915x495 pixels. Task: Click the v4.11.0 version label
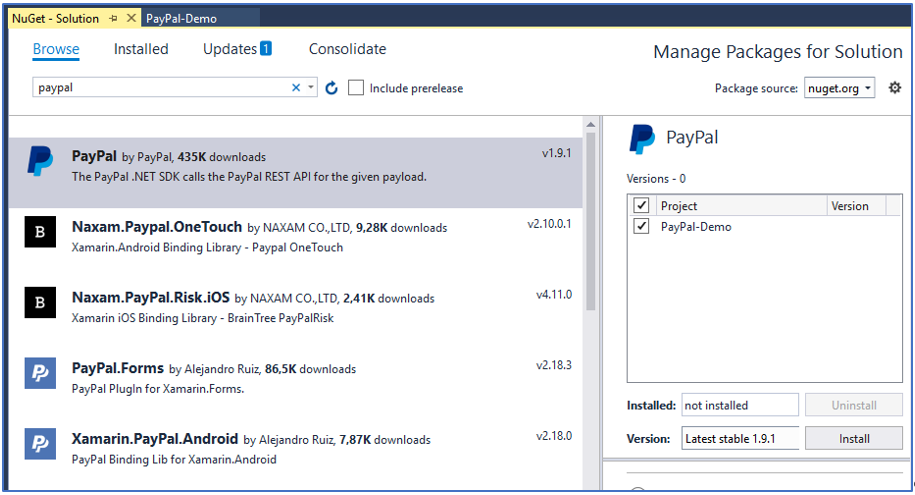click(x=554, y=294)
